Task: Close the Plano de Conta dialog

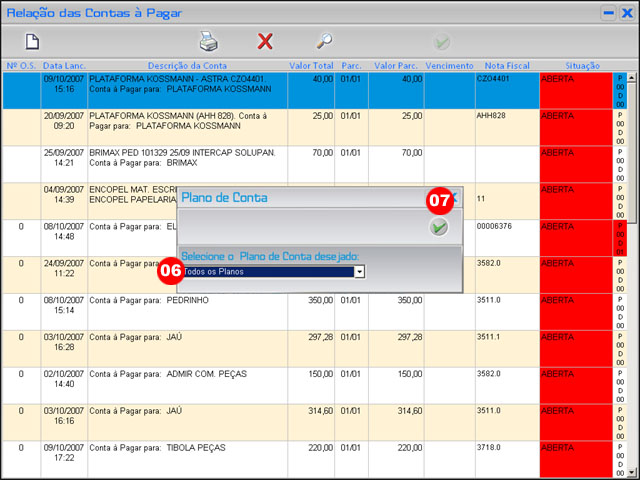Action: (453, 198)
